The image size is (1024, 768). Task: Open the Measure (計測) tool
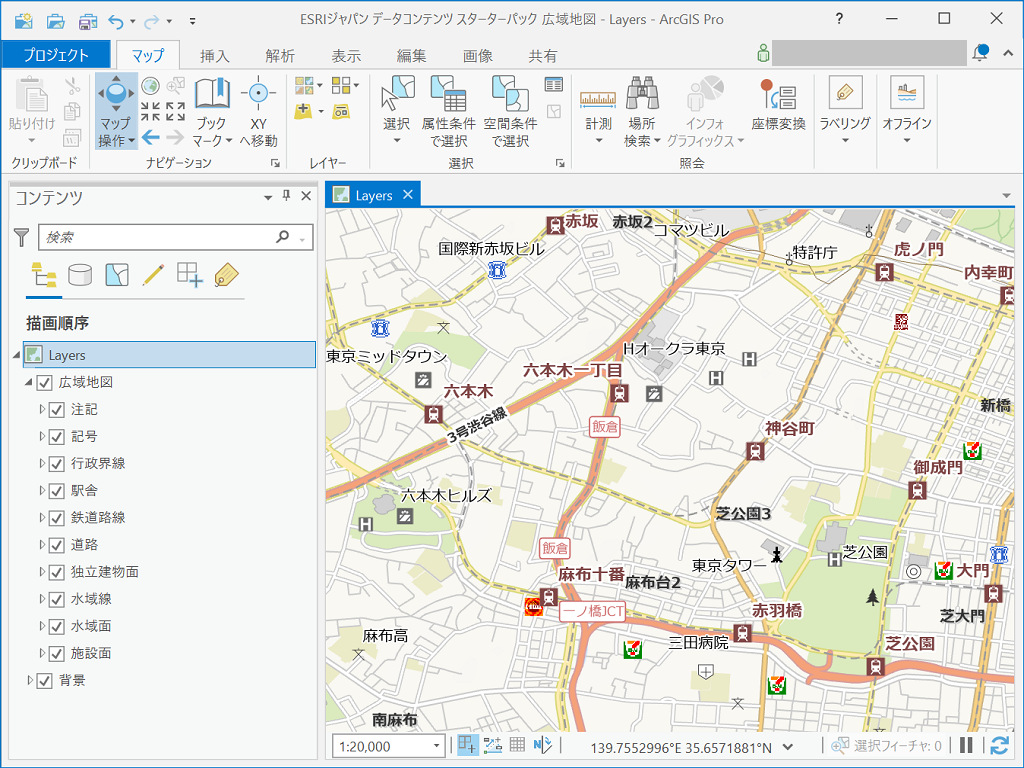tap(598, 98)
